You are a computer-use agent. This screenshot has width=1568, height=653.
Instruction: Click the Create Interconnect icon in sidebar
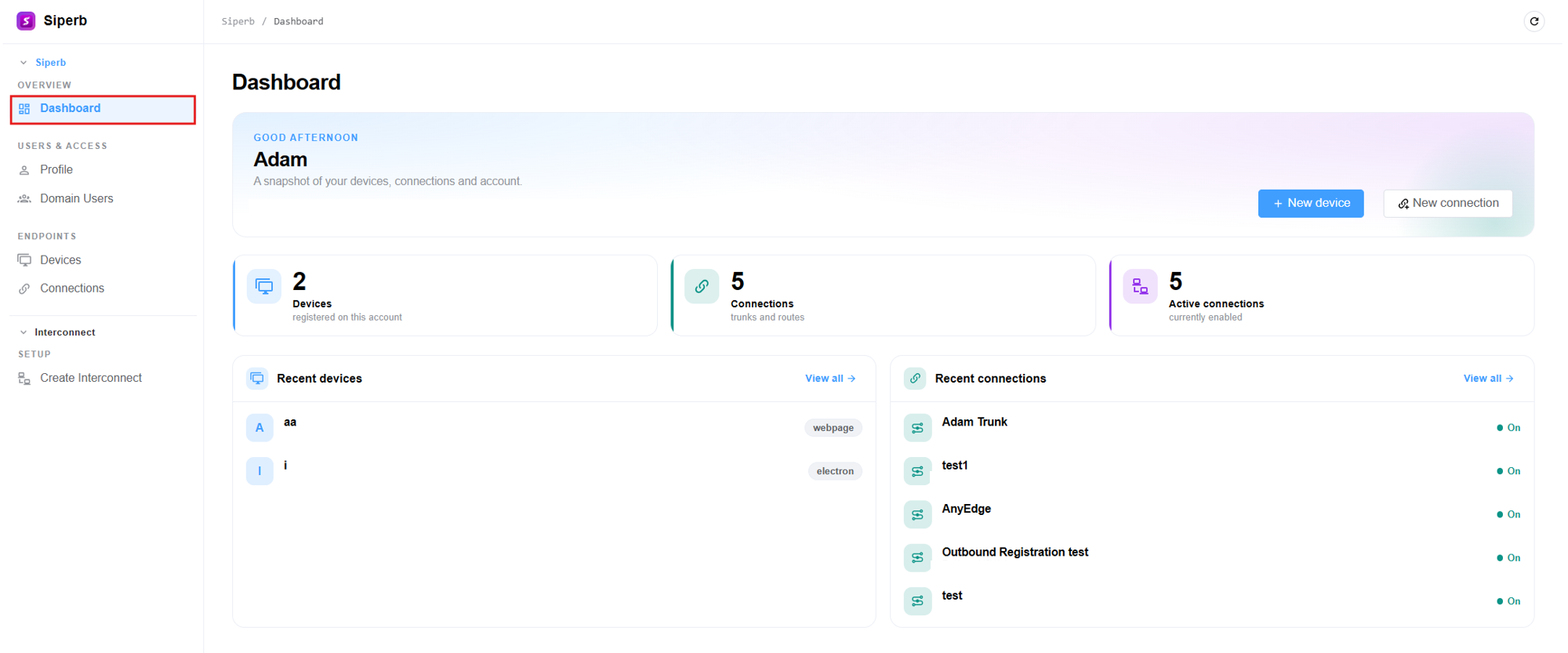[x=24, y=379]
